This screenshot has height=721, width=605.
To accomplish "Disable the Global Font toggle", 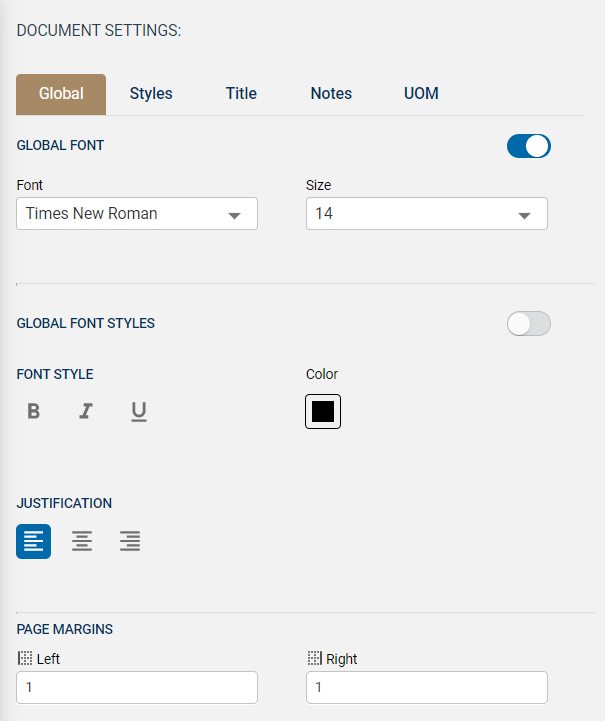I will tap(529, 146).
